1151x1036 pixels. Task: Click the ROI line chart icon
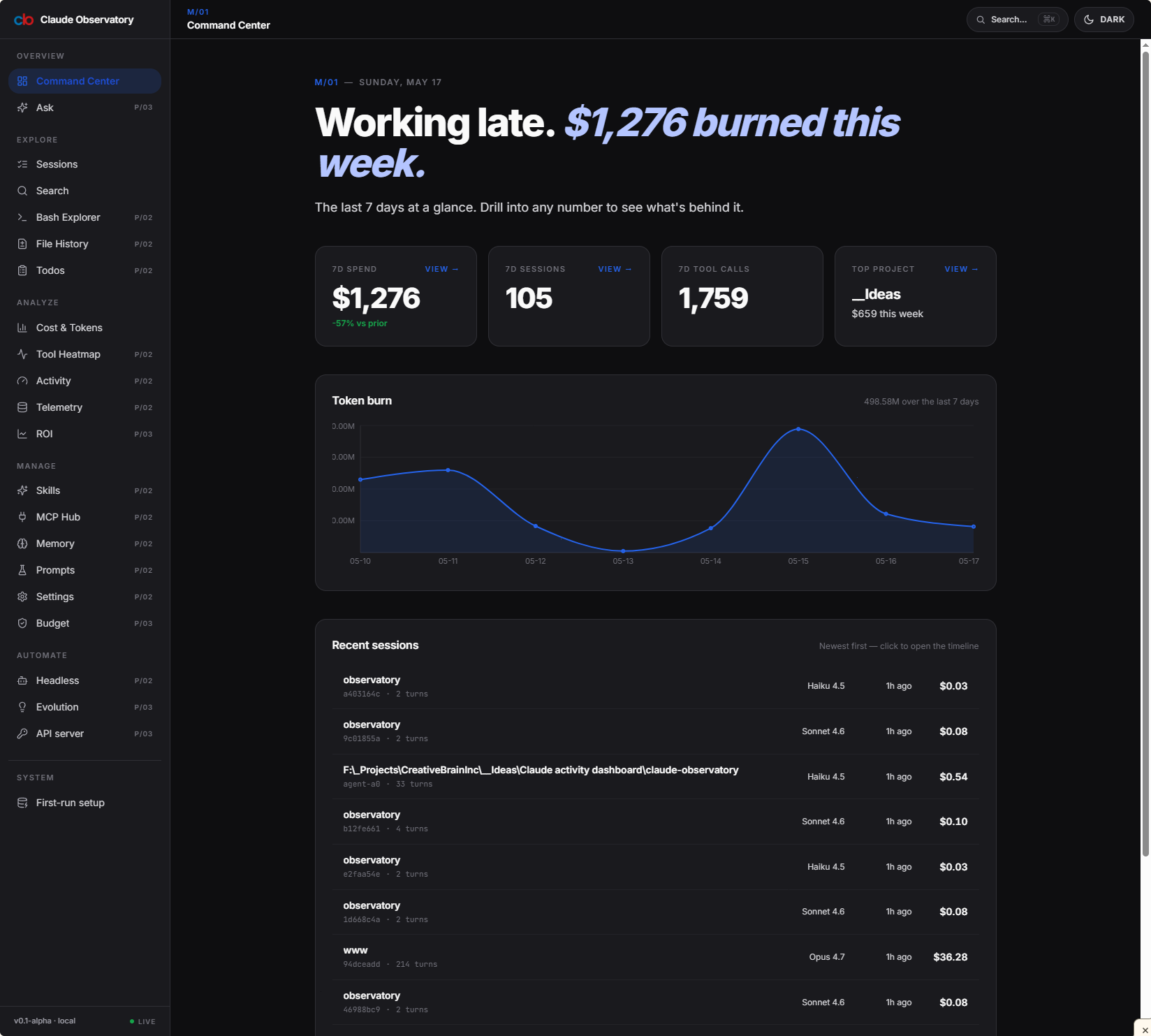tap(22, 434)
